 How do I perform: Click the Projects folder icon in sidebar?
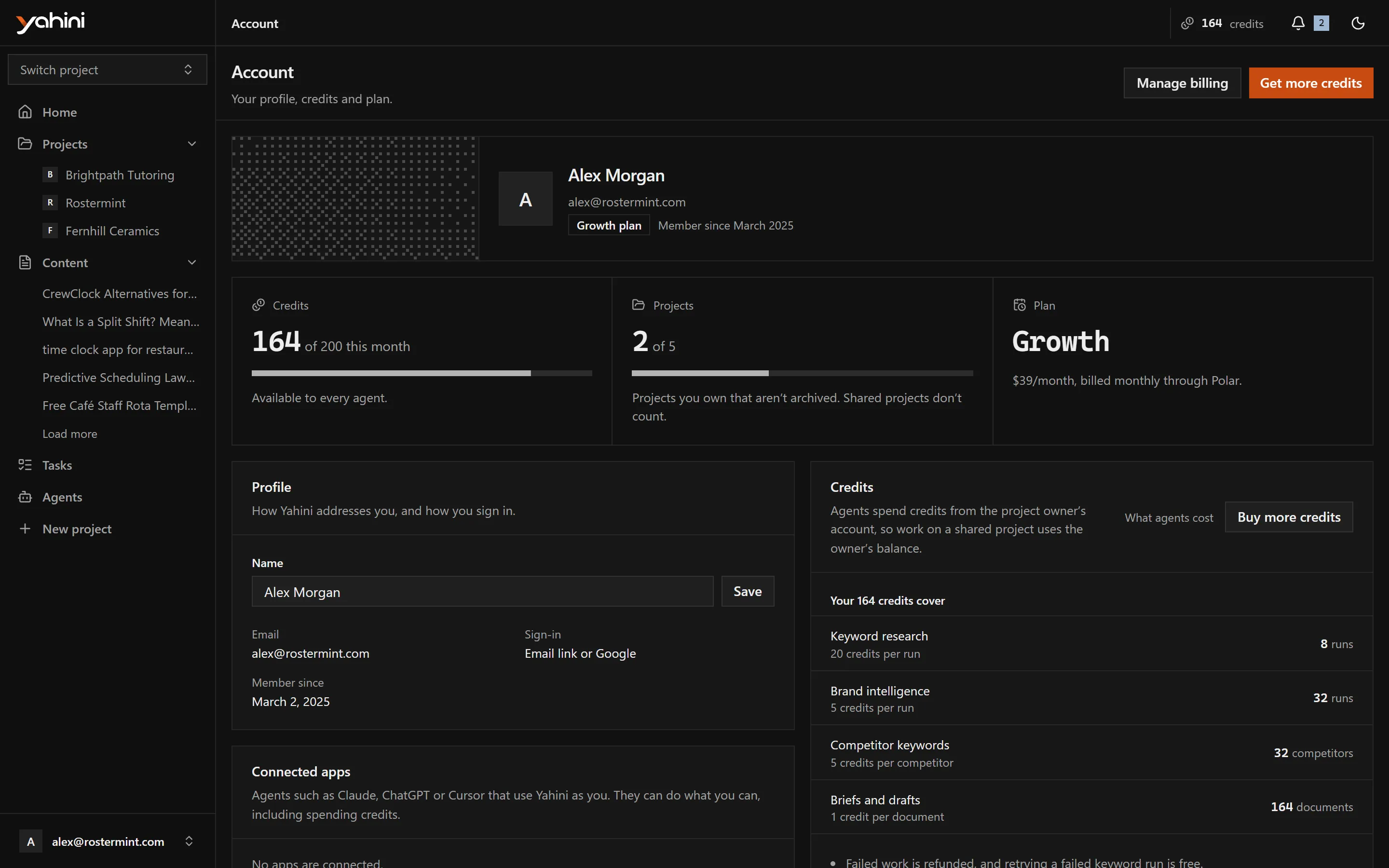tap(25, 144)
